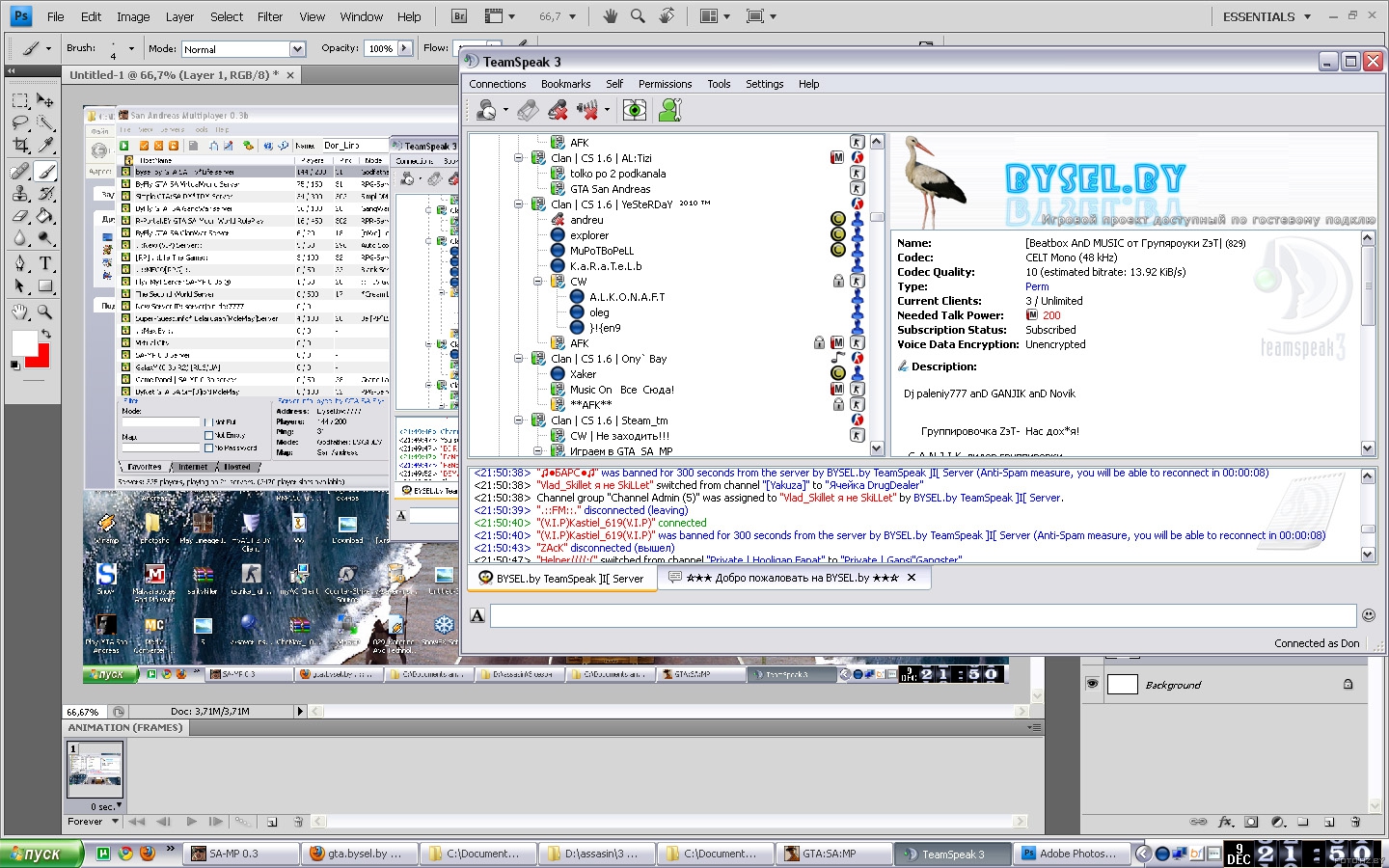Go to previous animation frame
The image size is (1389, 868).
tap(163, 822)
